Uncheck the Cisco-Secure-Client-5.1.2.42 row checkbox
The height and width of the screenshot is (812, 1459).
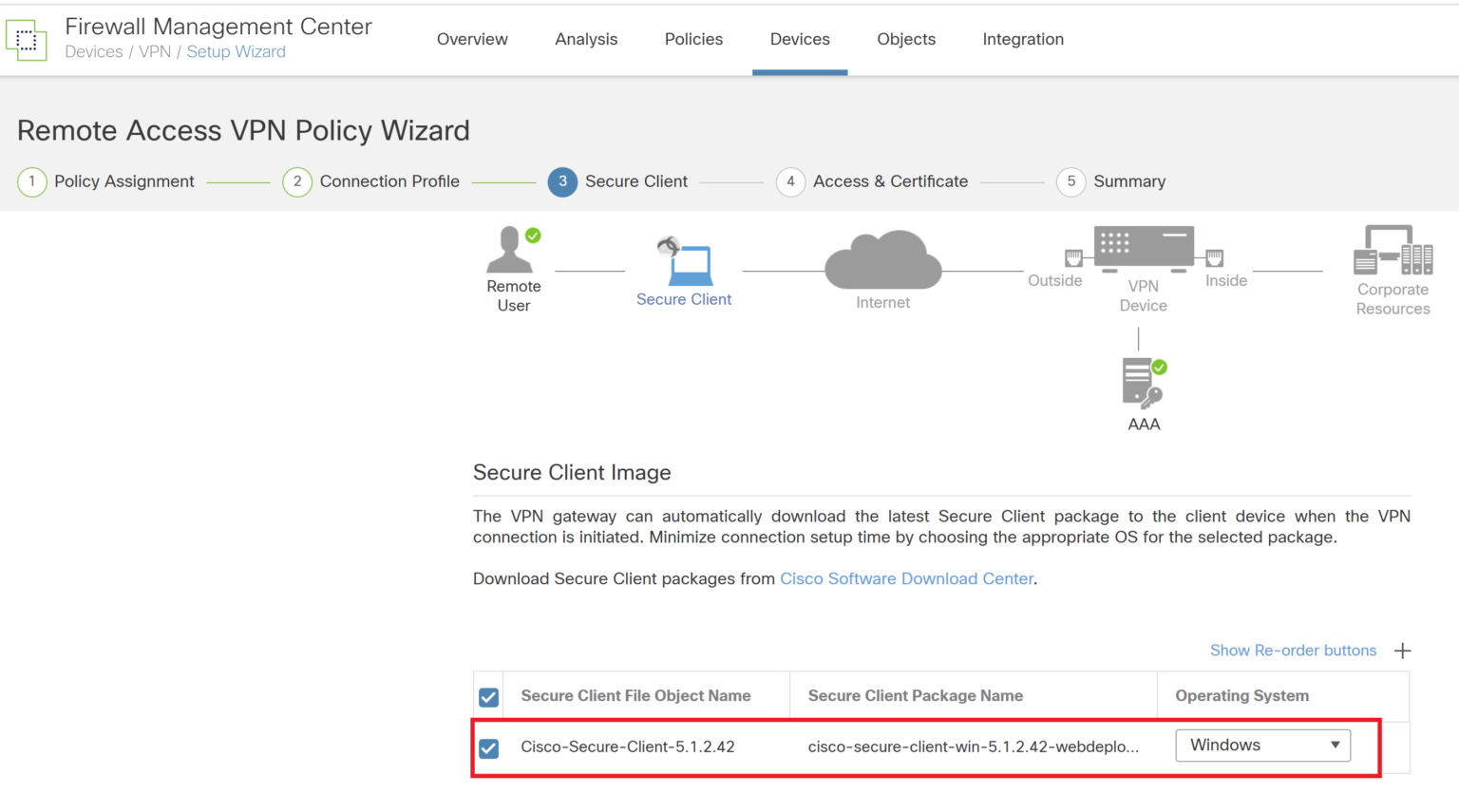point(488,748)
